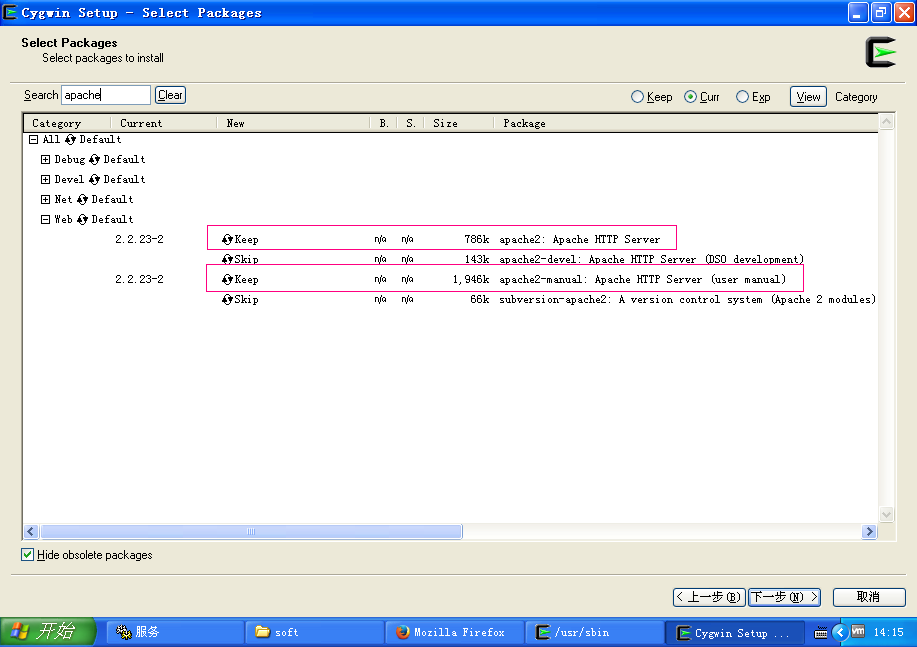Collapse the Web category
Viewport: 917px width, 647px height.
pos(46,219)
